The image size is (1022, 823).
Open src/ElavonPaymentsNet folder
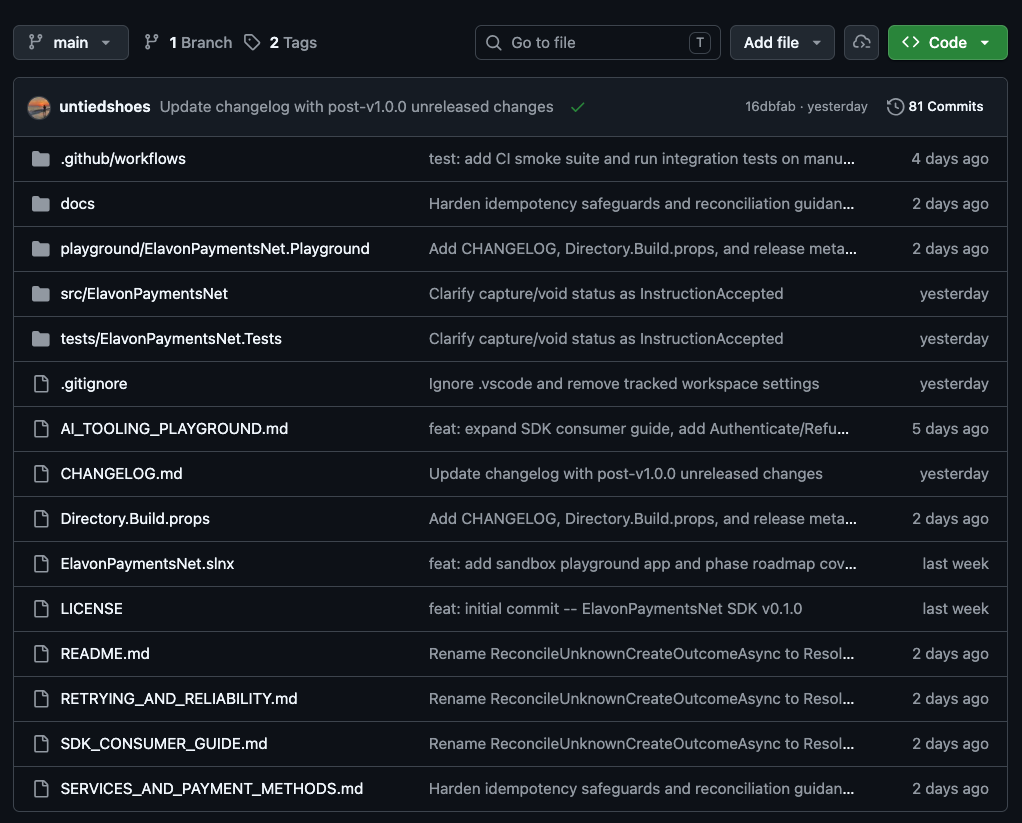tap(144, 293)
